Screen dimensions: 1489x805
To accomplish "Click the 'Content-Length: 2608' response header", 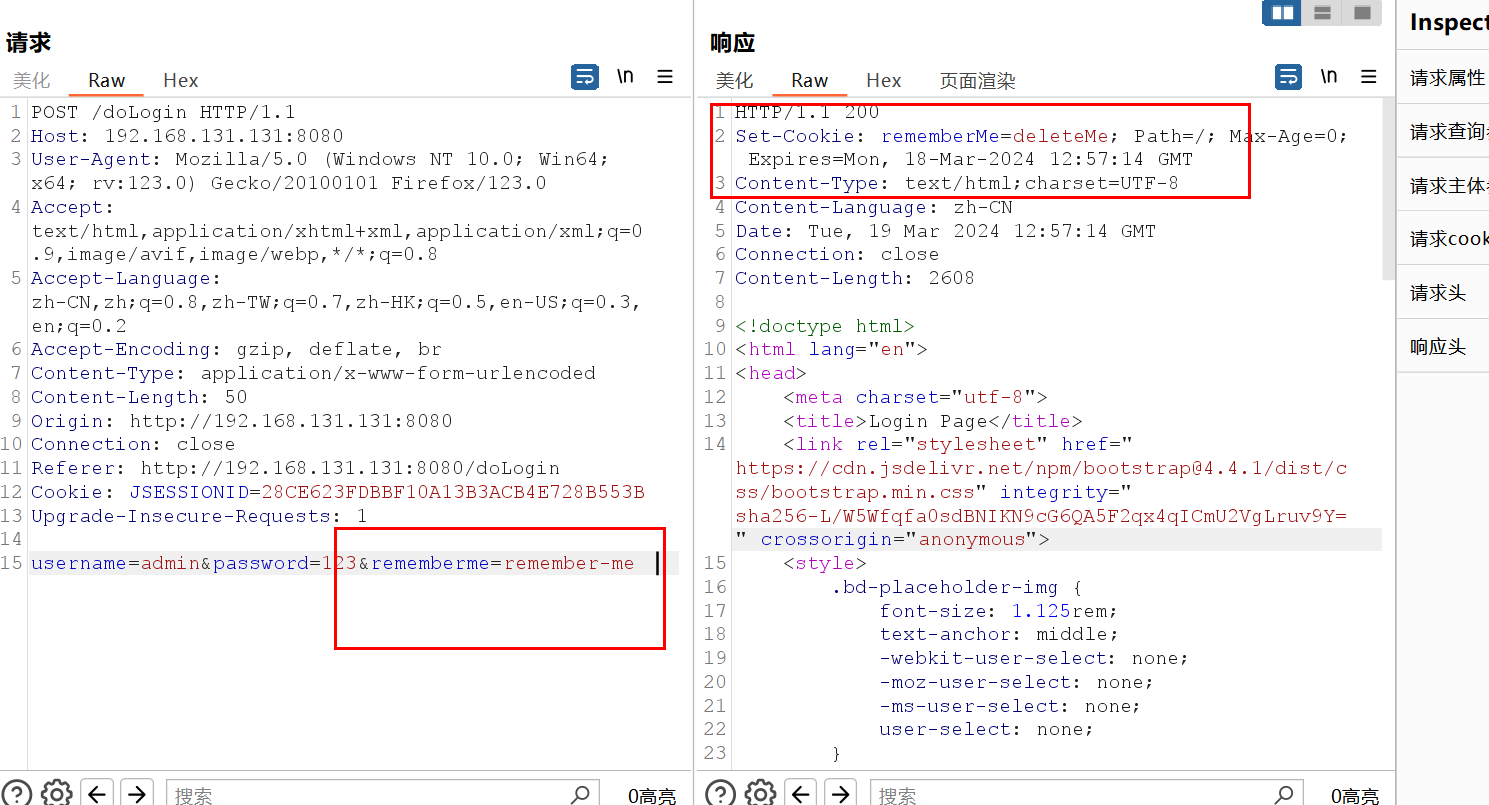I will (855, 278).
